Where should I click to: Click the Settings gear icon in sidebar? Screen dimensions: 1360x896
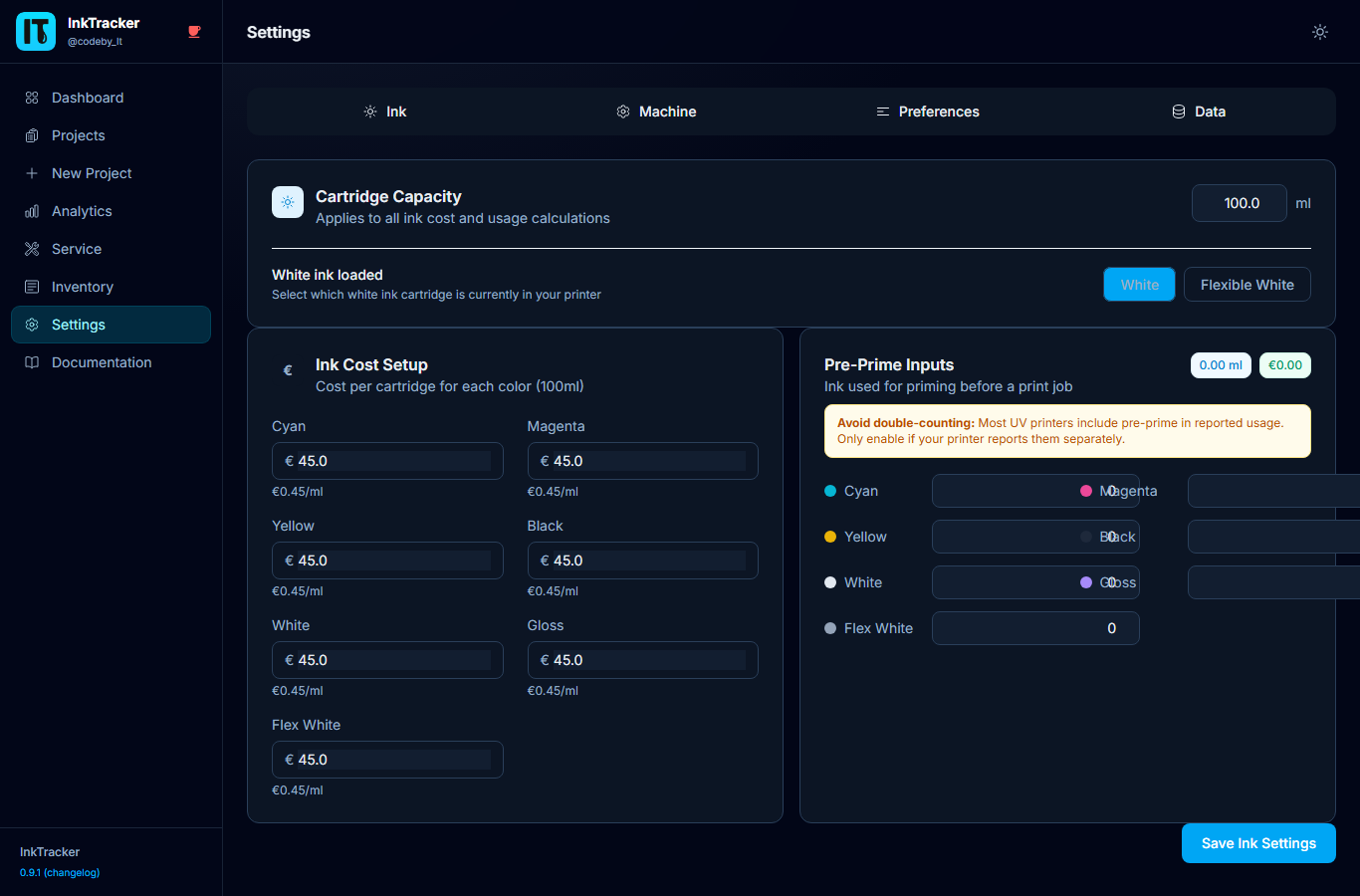[32, 325]
